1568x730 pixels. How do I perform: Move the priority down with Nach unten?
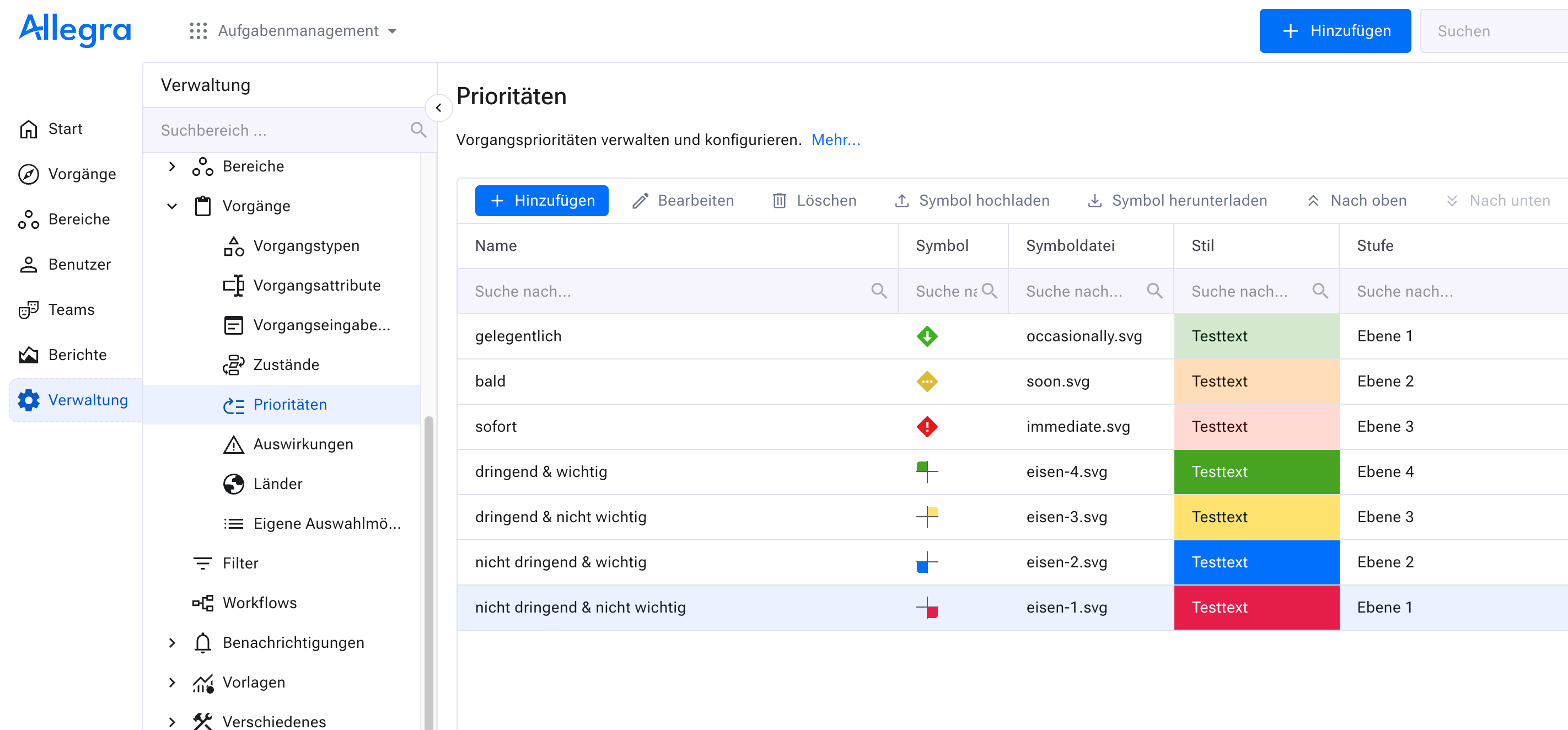click(x=1498, y=201)
